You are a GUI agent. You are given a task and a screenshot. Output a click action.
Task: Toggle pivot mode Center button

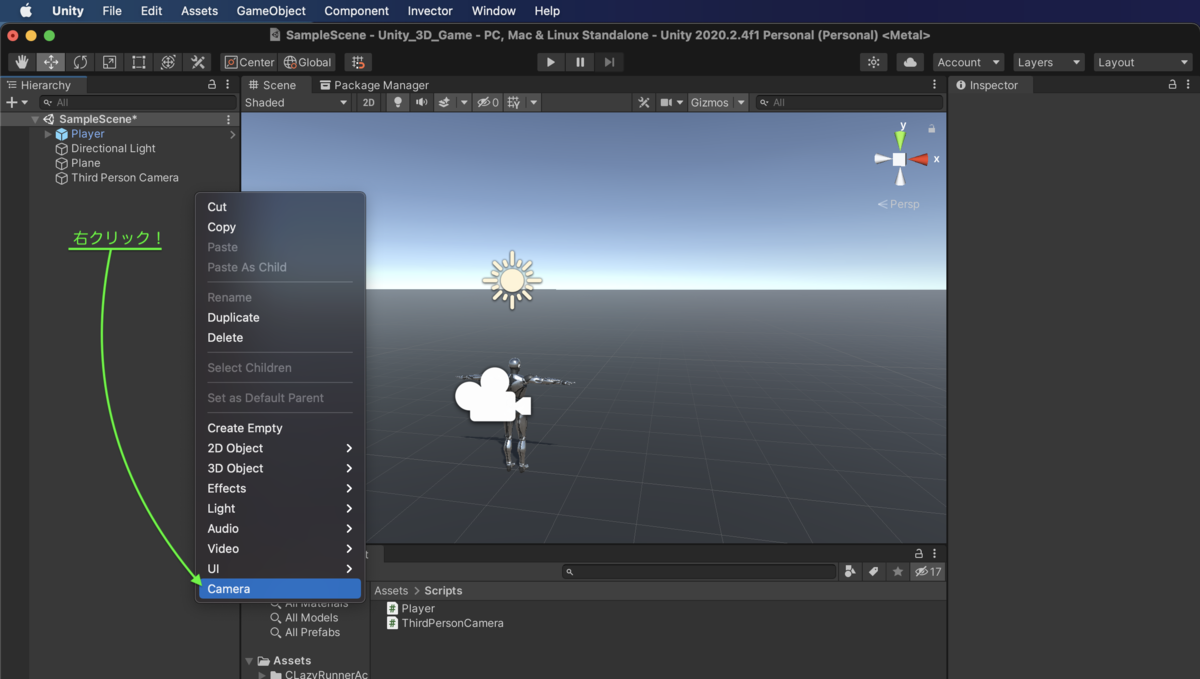249,62
